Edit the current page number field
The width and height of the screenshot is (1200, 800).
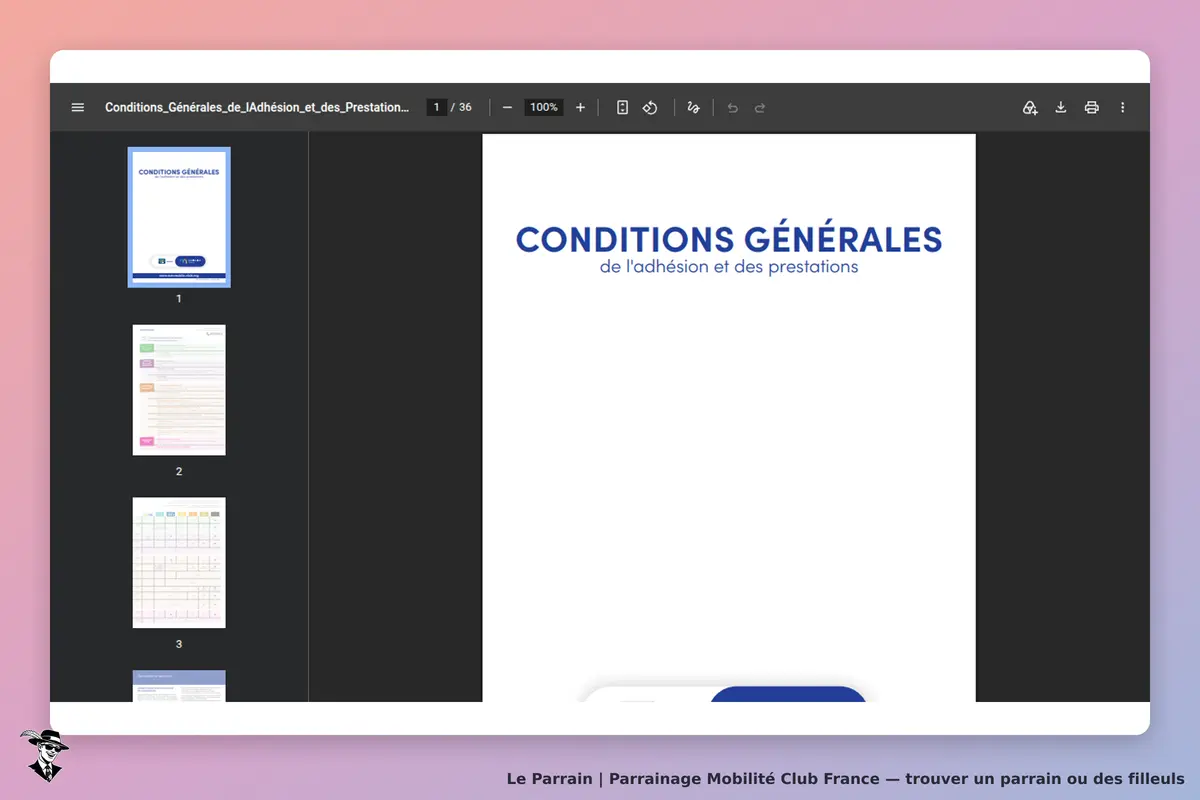436,107
